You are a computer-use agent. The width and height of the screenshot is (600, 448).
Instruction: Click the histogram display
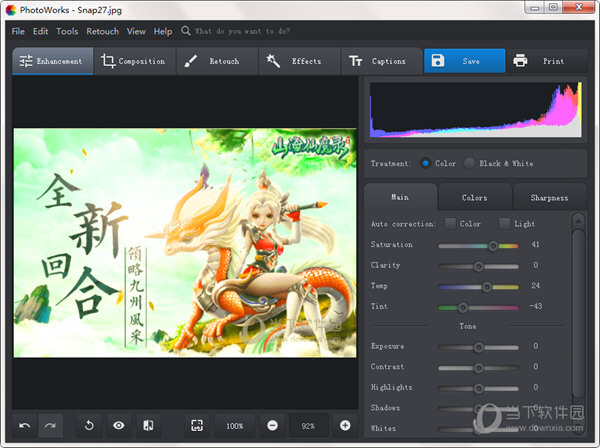click(475, 110)
